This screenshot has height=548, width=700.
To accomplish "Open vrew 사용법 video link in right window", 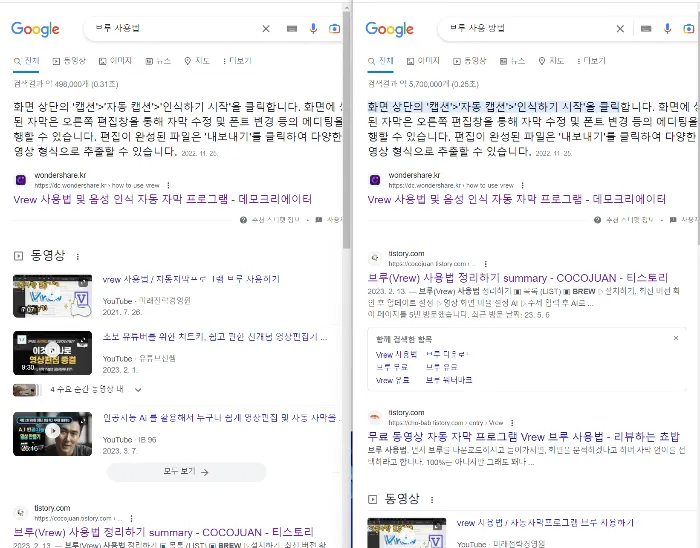I will 545,523.
